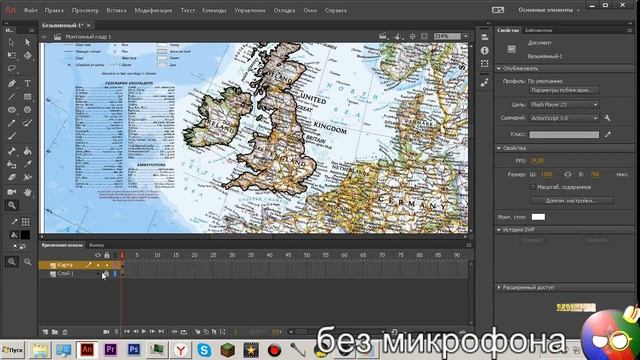640x360 pixels.
Task: Open the stage zoom percentage dropdown
Action: coord(466,36)
